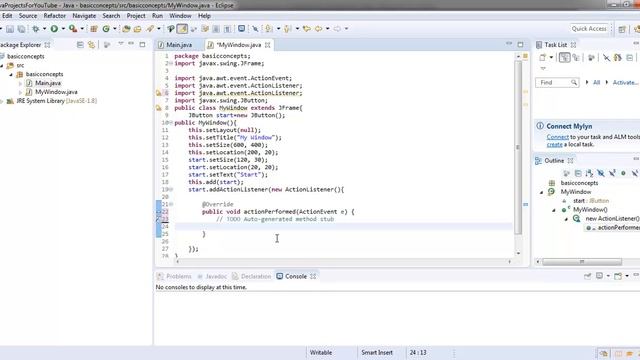Collapse the src folder in Package Explorer
This screenshot has height=360, width=640.
click(2, 65)
